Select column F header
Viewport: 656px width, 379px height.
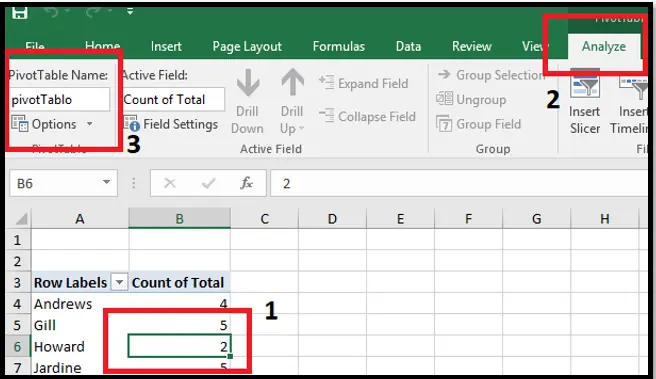pos(468,218)
